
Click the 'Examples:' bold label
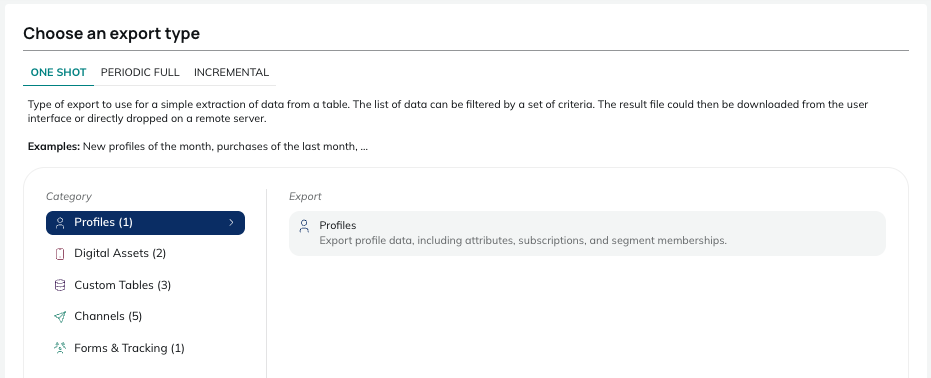coord(54,147)
